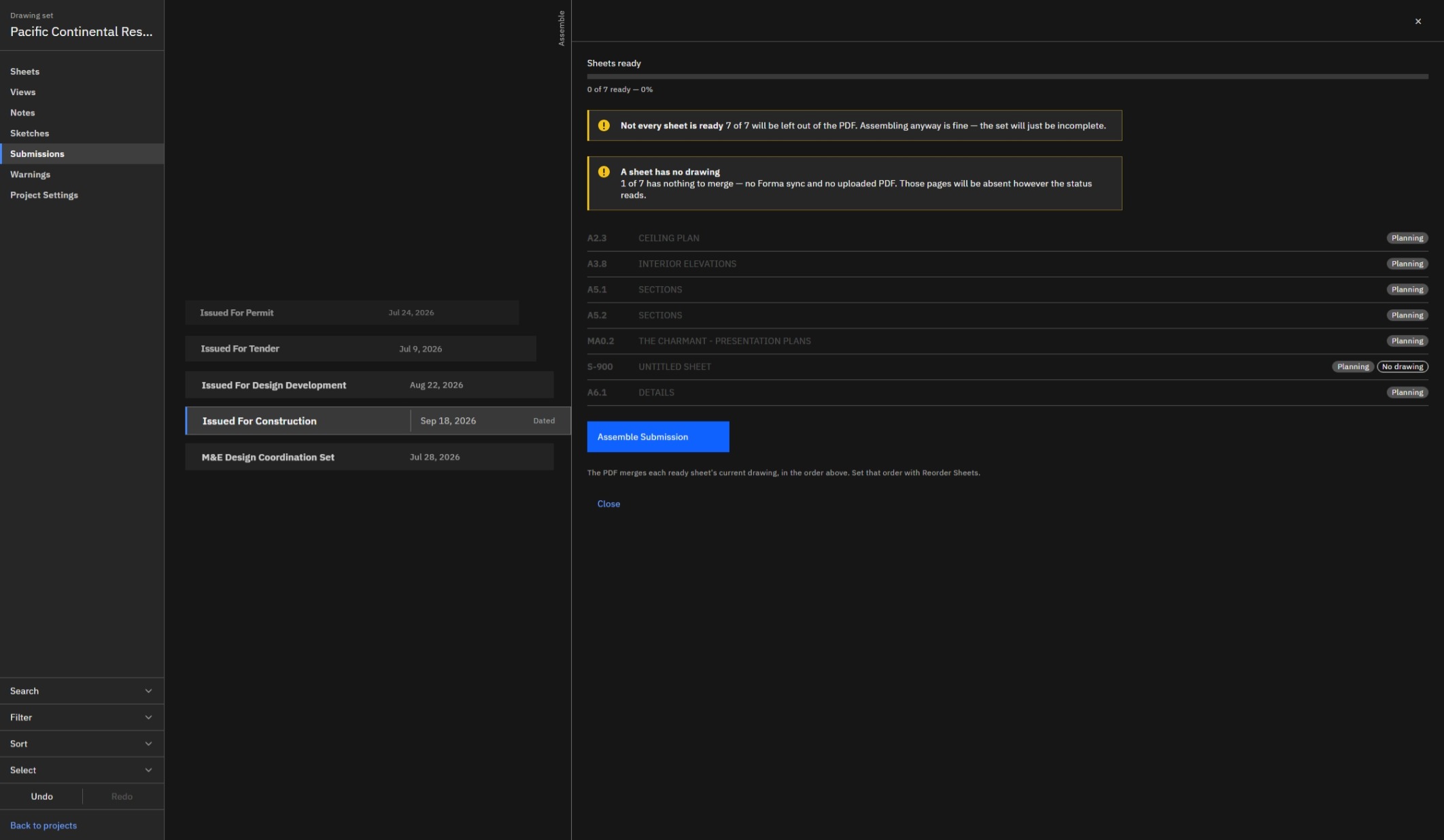Click the vertical Assemble panel label
This screenshot has width=1444, height=840.
click(x=562, y=28)
